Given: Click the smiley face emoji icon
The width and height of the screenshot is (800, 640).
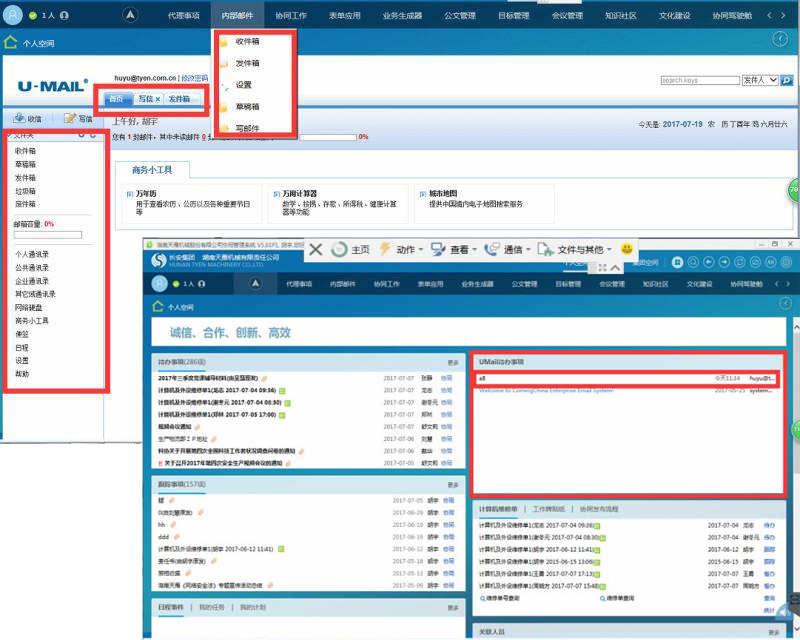Looking at the screenshot, I should click(x=627, y=248).
